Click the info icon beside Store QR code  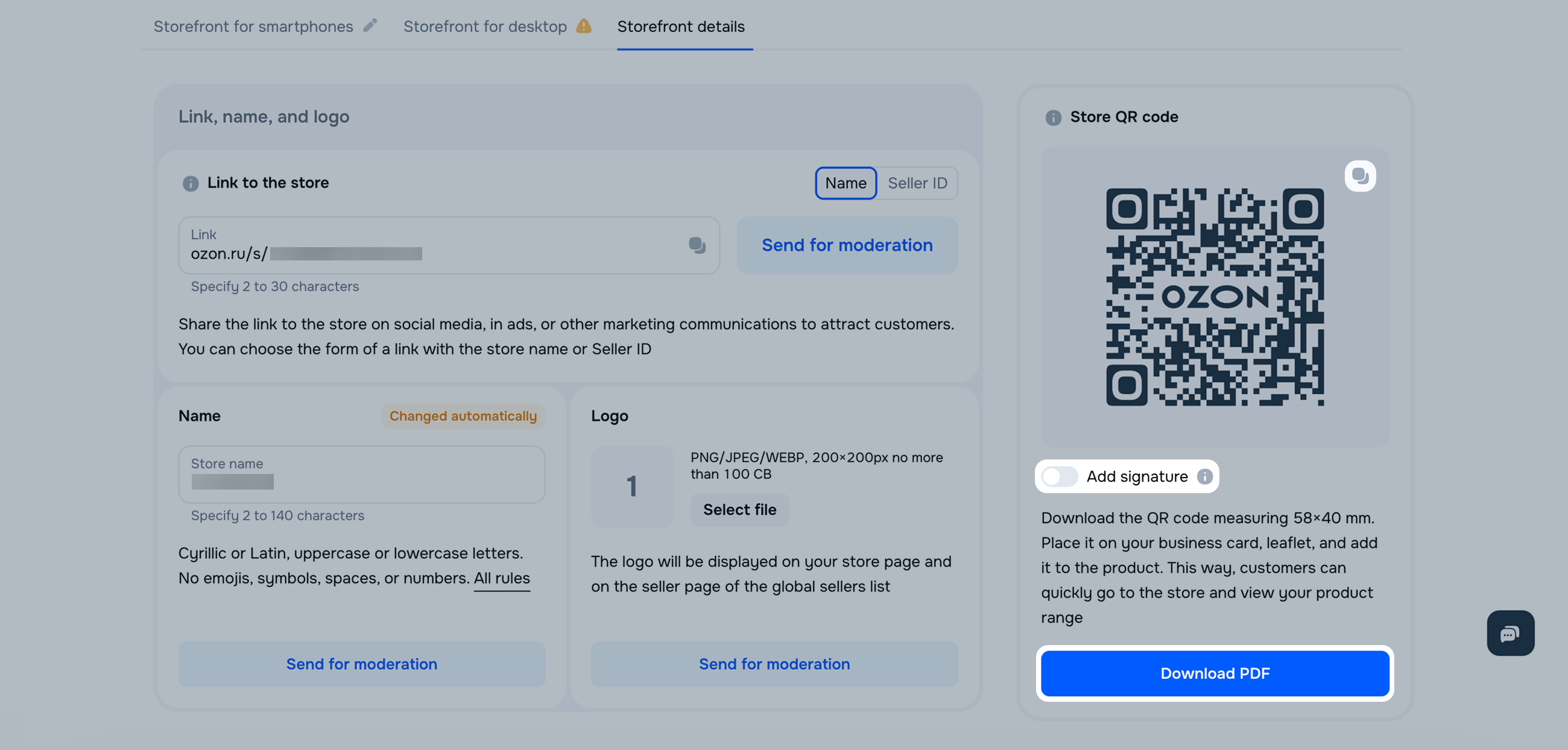point(1053,118)
